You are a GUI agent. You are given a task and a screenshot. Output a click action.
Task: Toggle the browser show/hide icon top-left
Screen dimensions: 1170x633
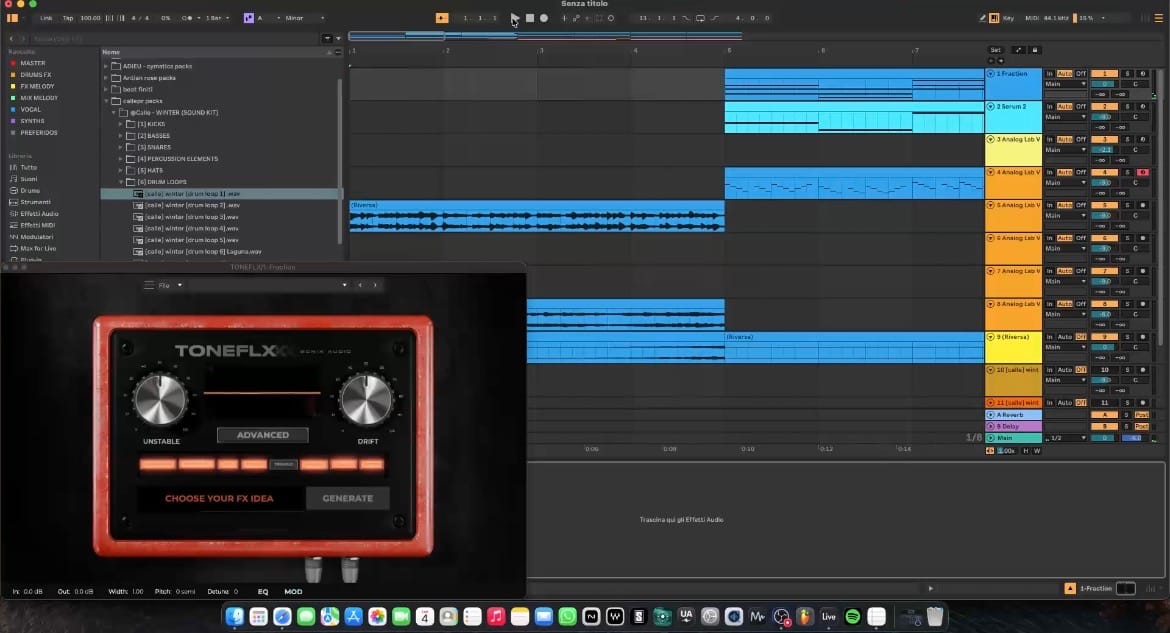click(13, 18)
